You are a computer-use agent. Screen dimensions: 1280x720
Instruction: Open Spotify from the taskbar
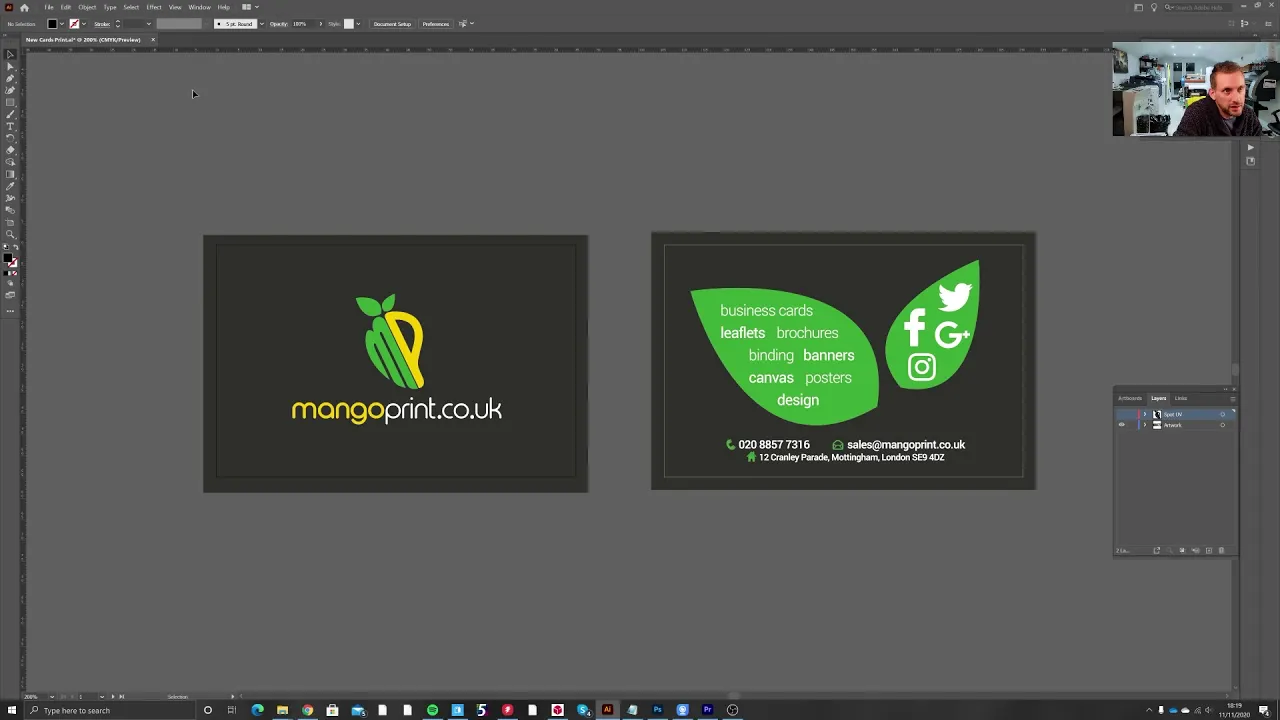pyautogui.click(x=432, y=710)
